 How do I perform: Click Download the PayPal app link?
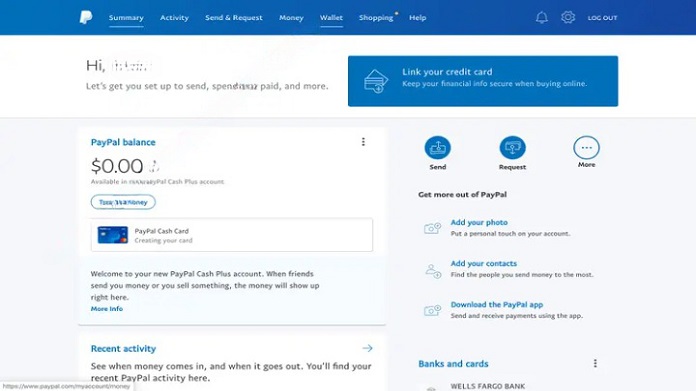coord(497,304)
